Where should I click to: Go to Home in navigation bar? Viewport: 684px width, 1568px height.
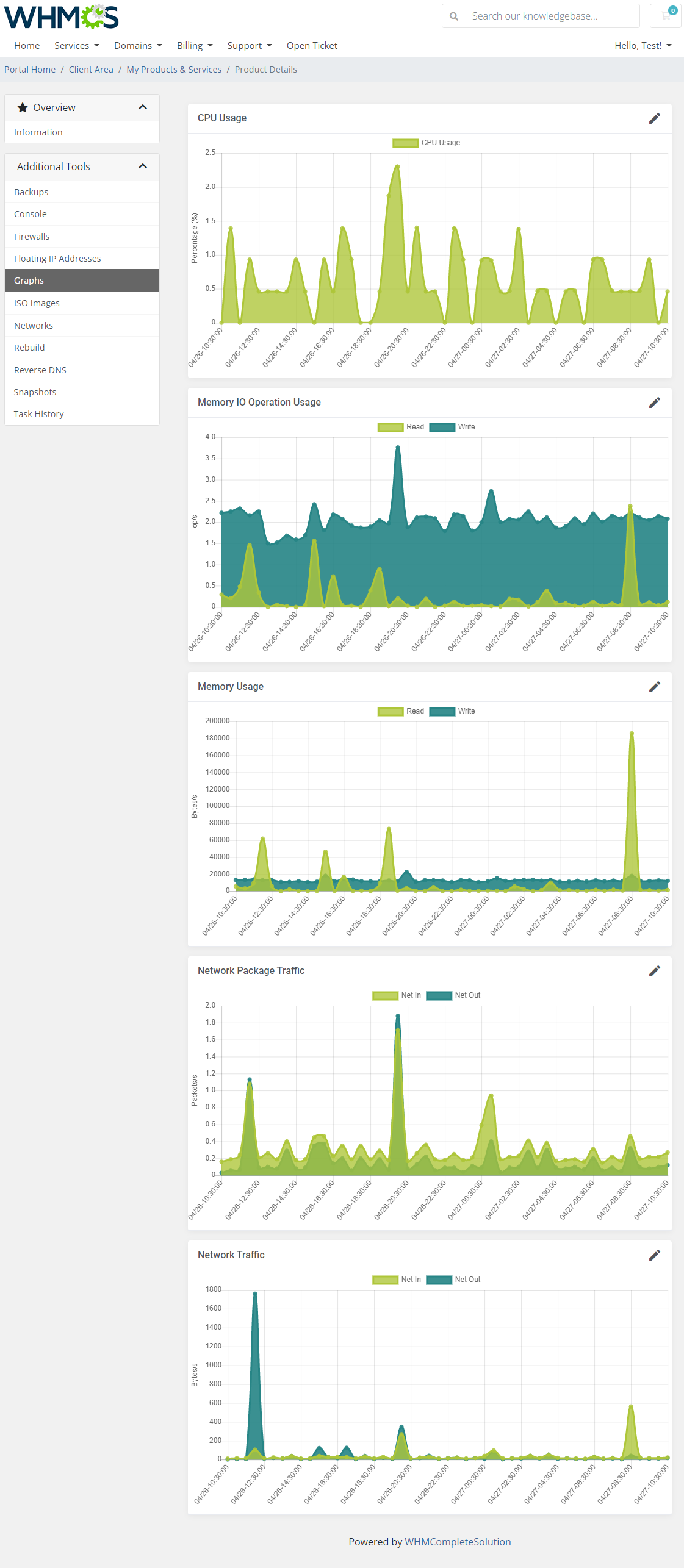[x=27, y=46]
